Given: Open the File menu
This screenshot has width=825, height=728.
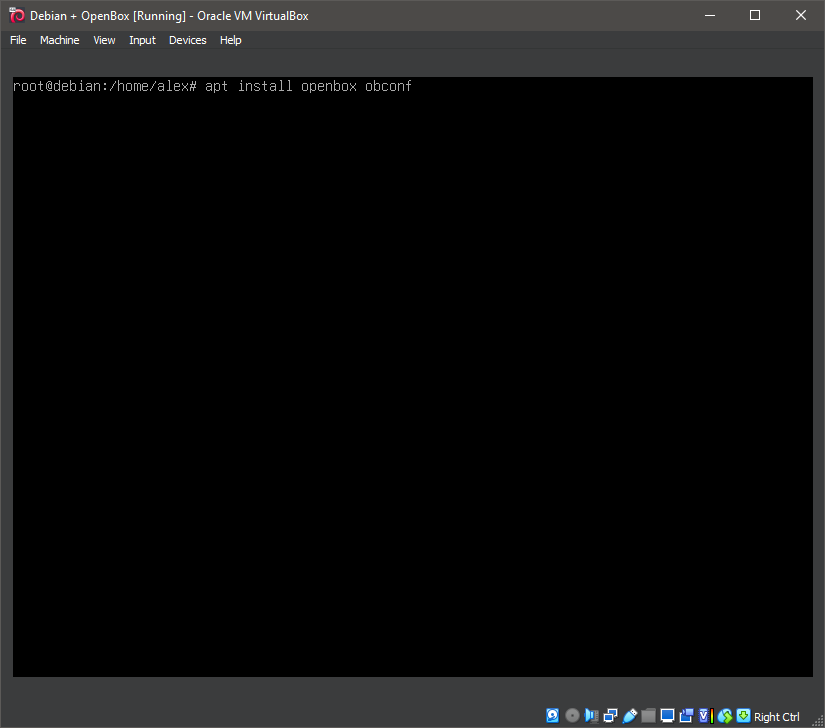Looking at the screenshot, I should coord(18,40).
